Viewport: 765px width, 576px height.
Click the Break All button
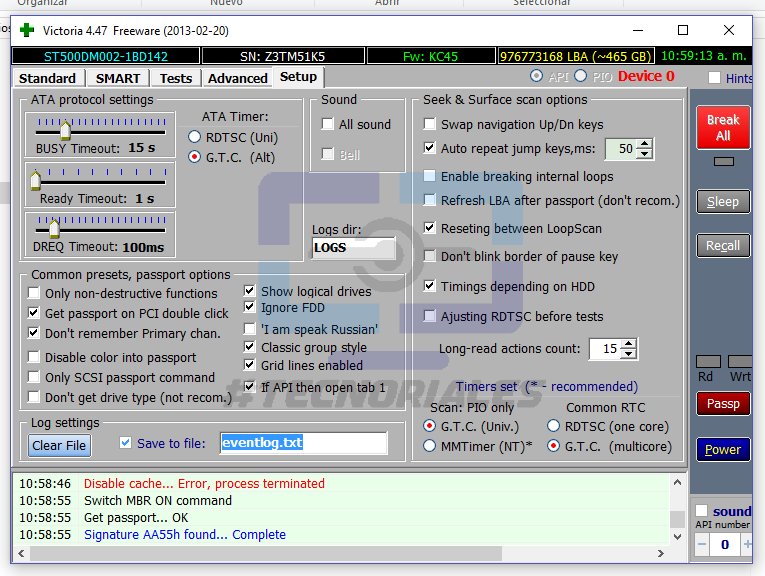click(723, 127)
